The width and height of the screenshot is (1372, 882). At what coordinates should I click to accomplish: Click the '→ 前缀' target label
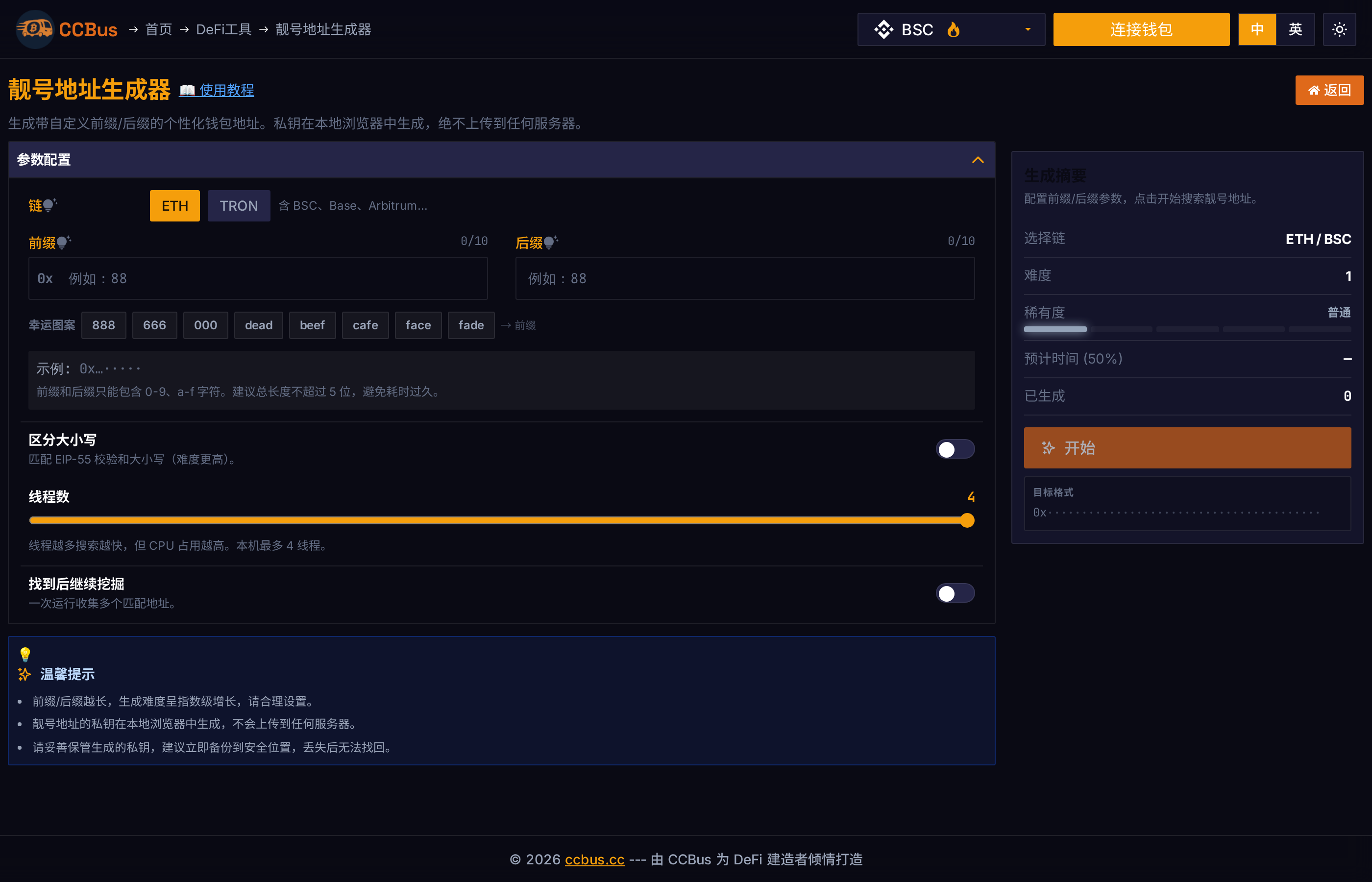[518, 325]
